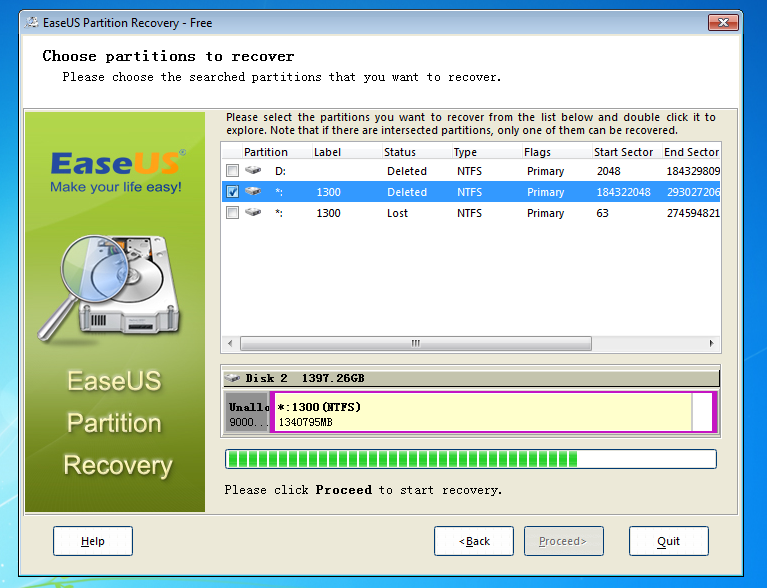This screenshot has width=767, height=588.
Task: Quit the partition recovery wizard
Action: pyautogui.click(x=669, y=541)
